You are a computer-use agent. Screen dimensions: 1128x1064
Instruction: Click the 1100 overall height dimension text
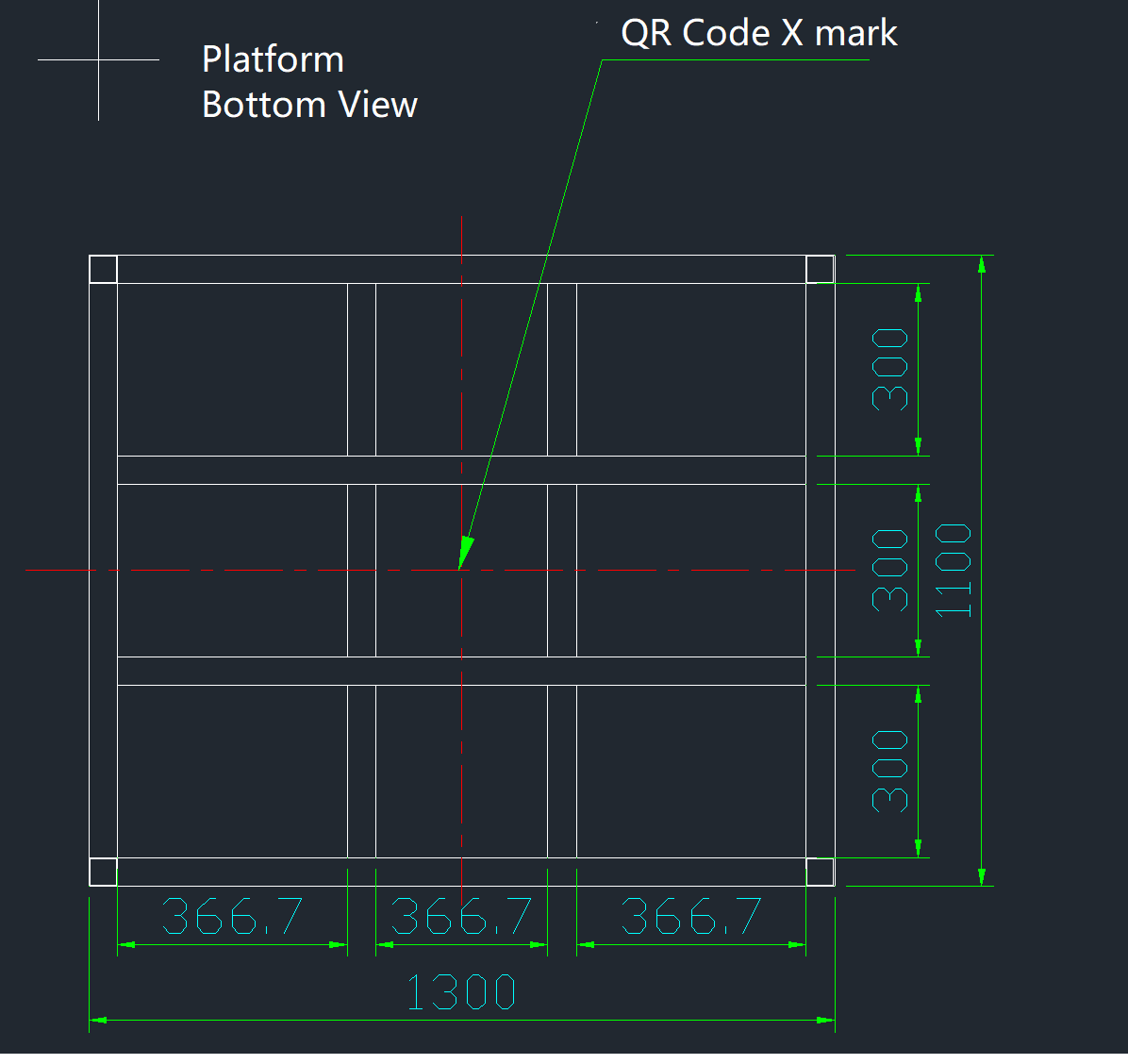(x=954, y=570)
